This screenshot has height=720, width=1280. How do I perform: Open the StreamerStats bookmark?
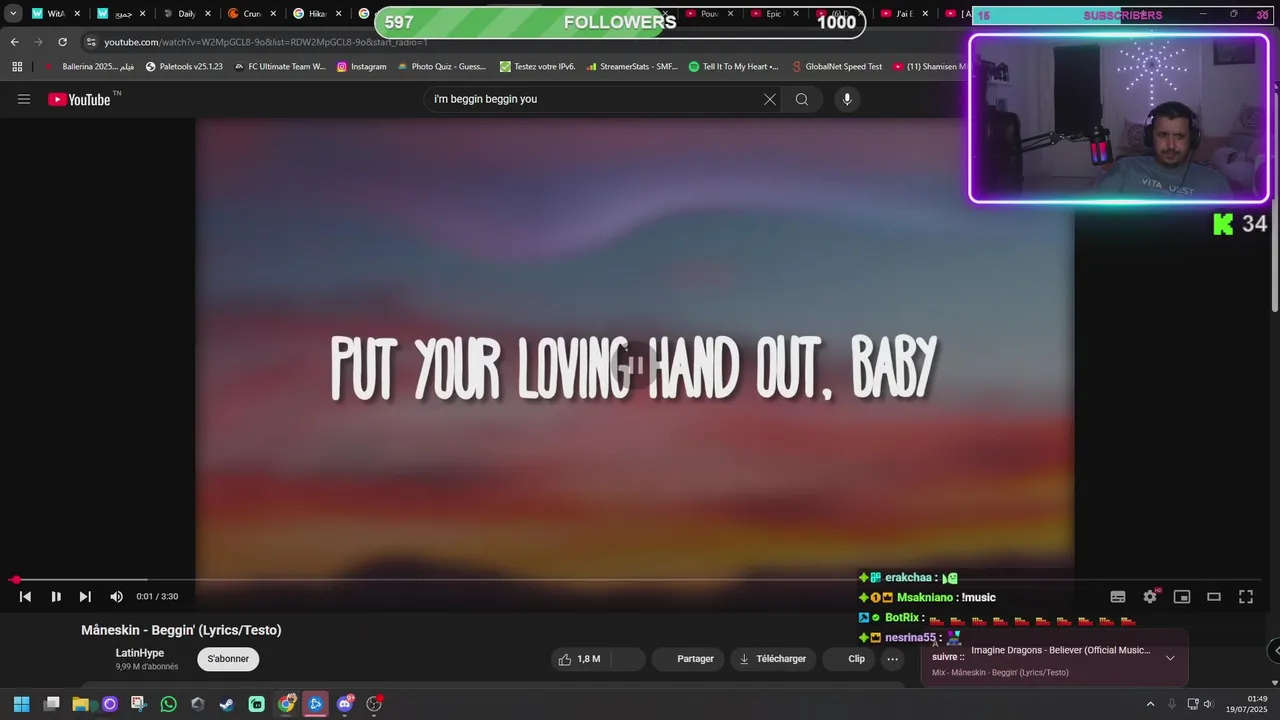tap(631, 67)
